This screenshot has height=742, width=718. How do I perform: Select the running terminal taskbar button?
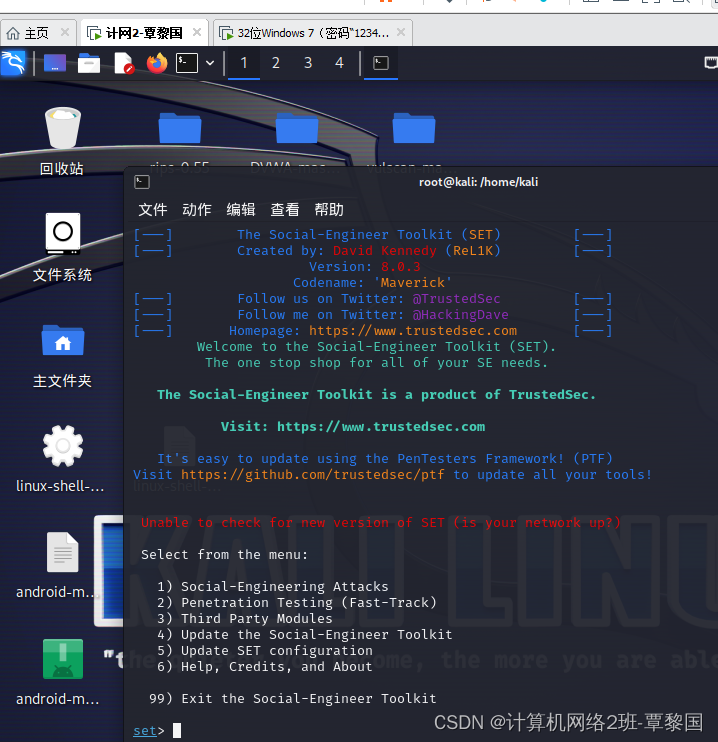pyautogui.click(x=381, y=63)
